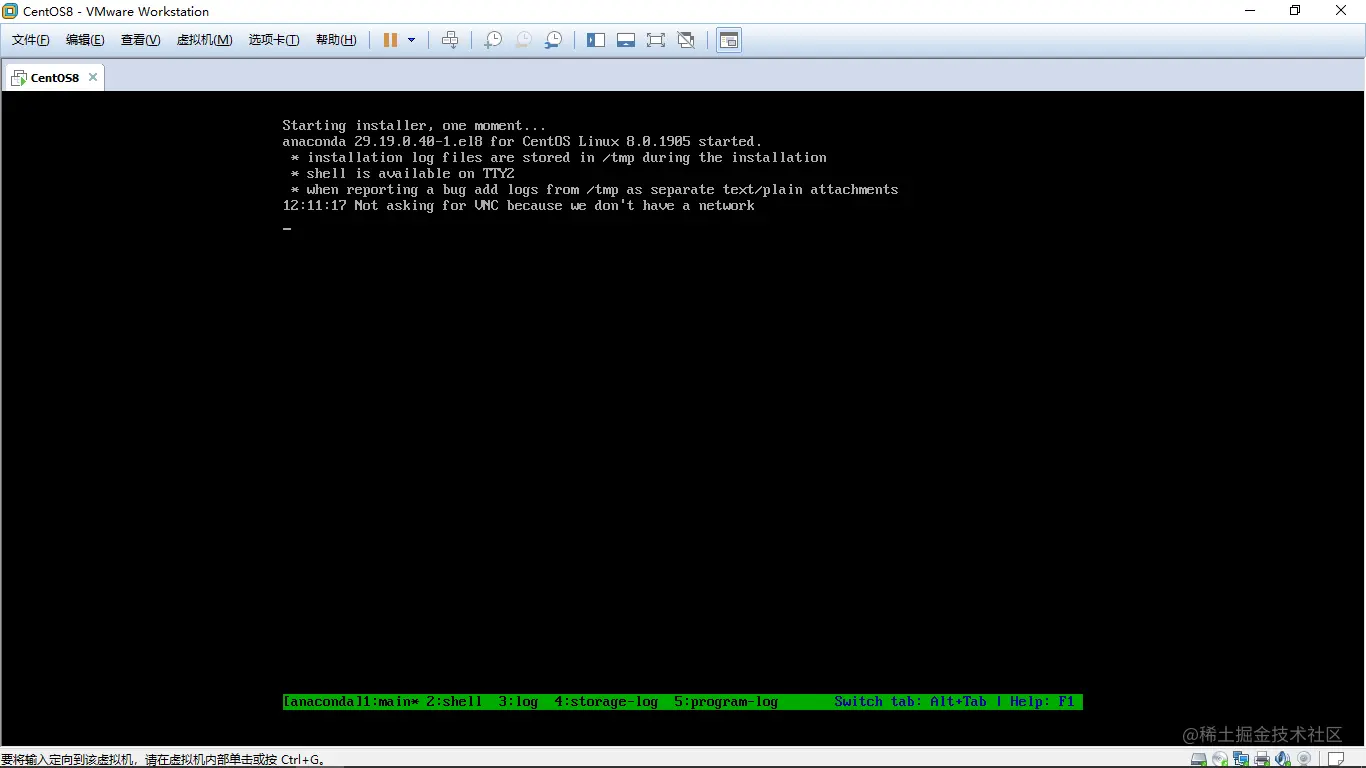1366x768 pixels.
Task: Click the '[anaconda]1:main*' tmux entry
Action: click(350, 702)
